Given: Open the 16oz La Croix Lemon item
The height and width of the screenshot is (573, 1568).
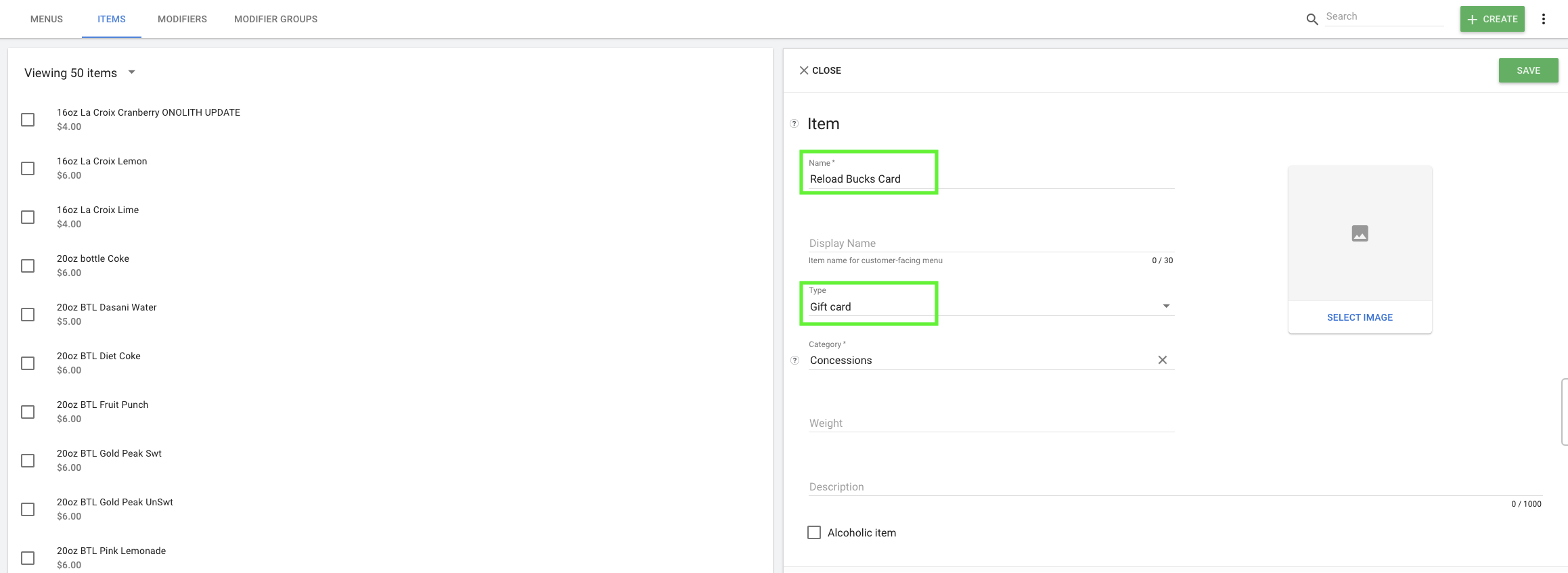Looking at the screenshot, I should [x=102, y=168].
